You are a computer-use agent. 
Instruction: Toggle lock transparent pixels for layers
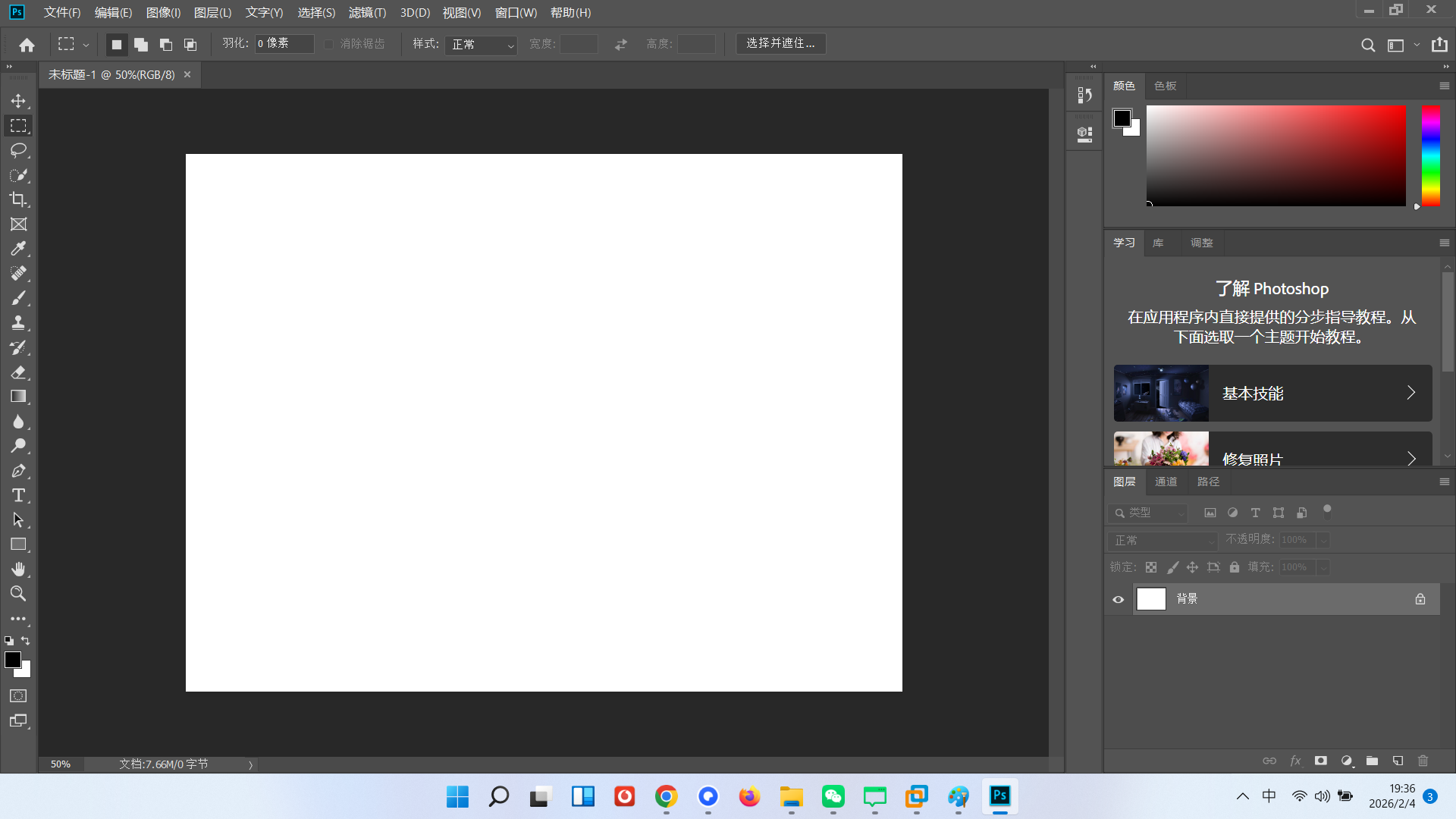point(1151,567)
